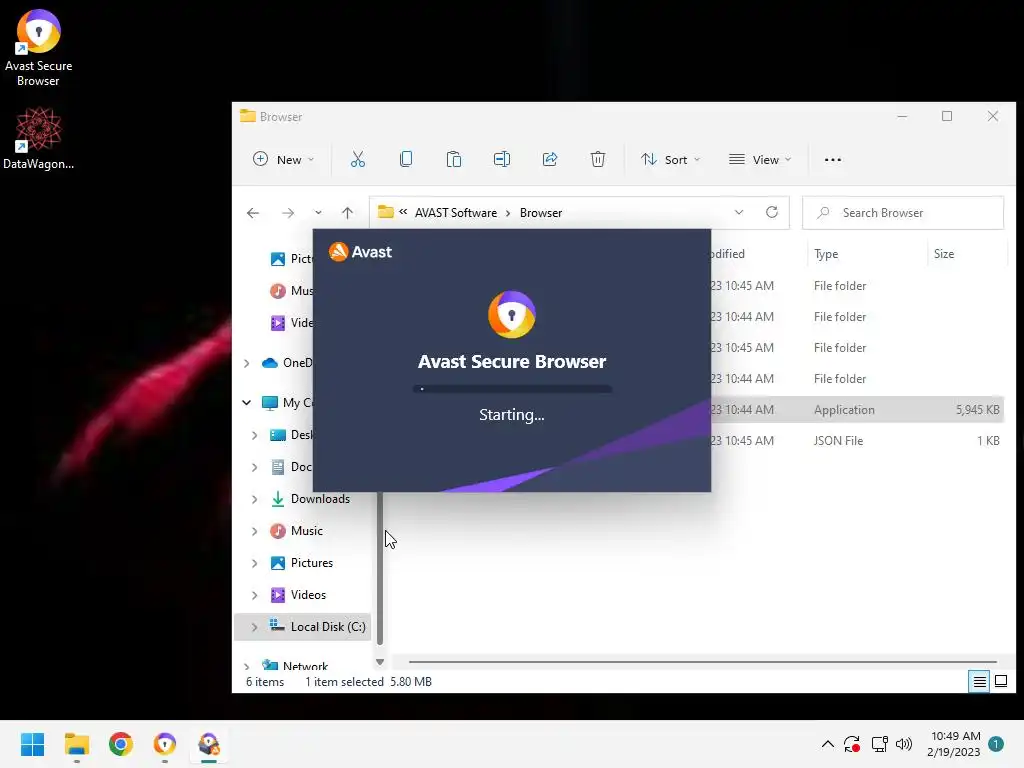Expand the Network tree node
Image resolution: width=1024 pixels, height=768 pixels.
point(246,666)
